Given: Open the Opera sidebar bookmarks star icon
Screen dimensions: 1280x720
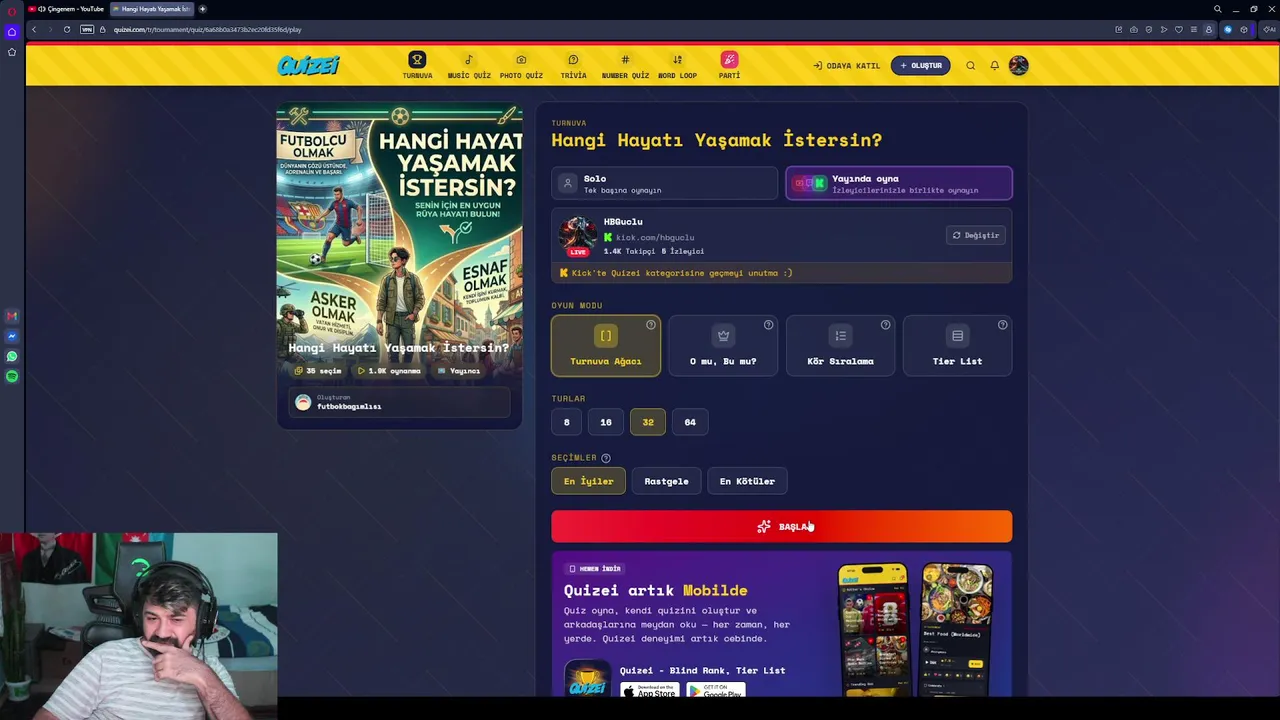Looking at the screenshot, I should (x=12, y=52).
